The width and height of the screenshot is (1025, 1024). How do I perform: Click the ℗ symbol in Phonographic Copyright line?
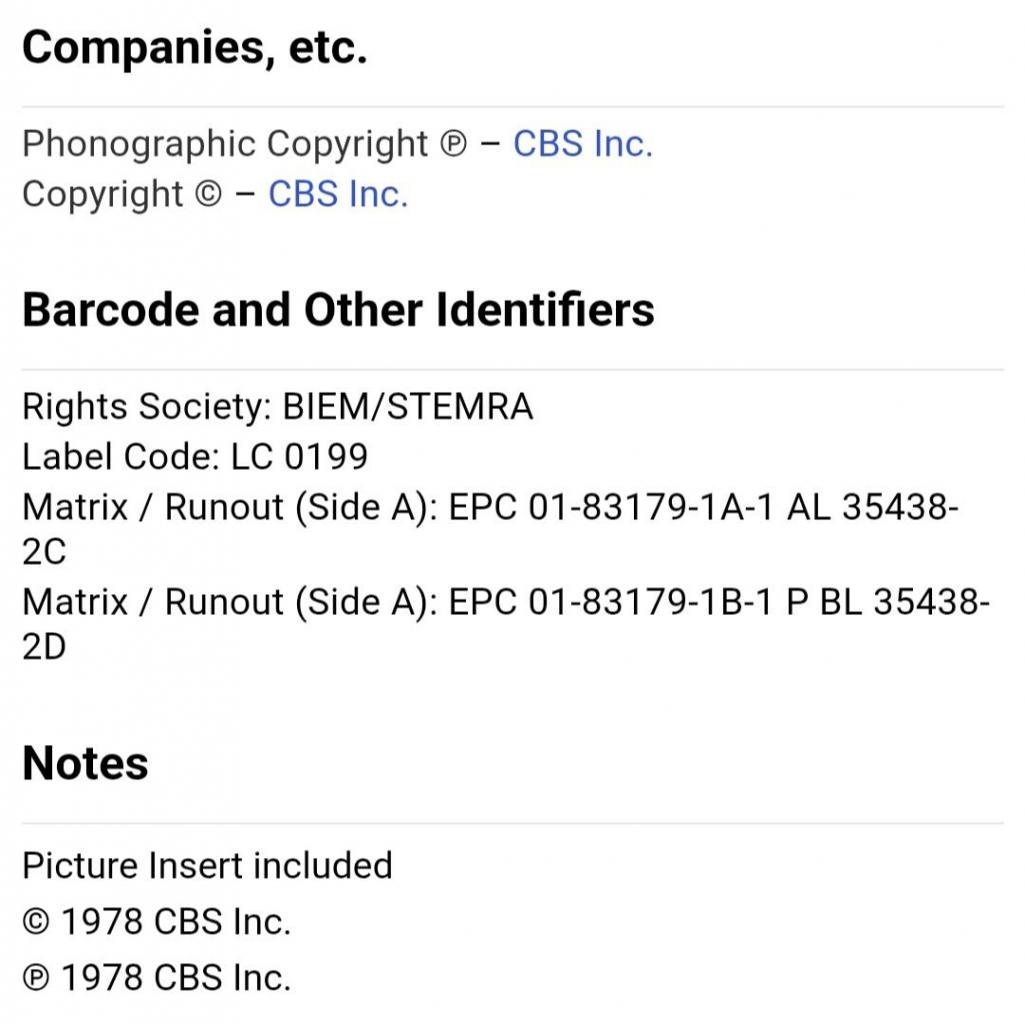pyautogui.click(x=452, y=145)
